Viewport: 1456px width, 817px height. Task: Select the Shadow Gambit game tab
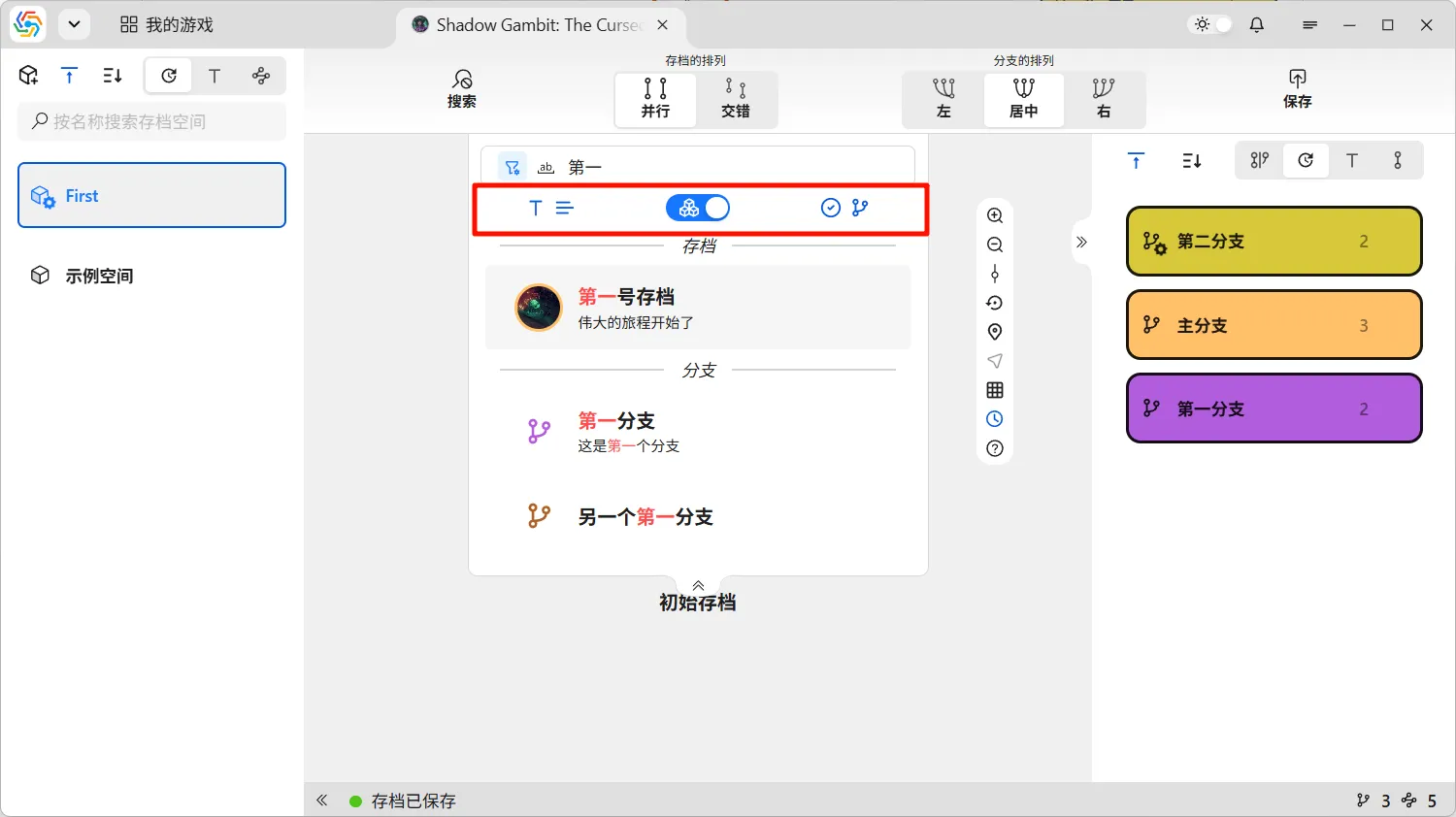coord(529,25)
